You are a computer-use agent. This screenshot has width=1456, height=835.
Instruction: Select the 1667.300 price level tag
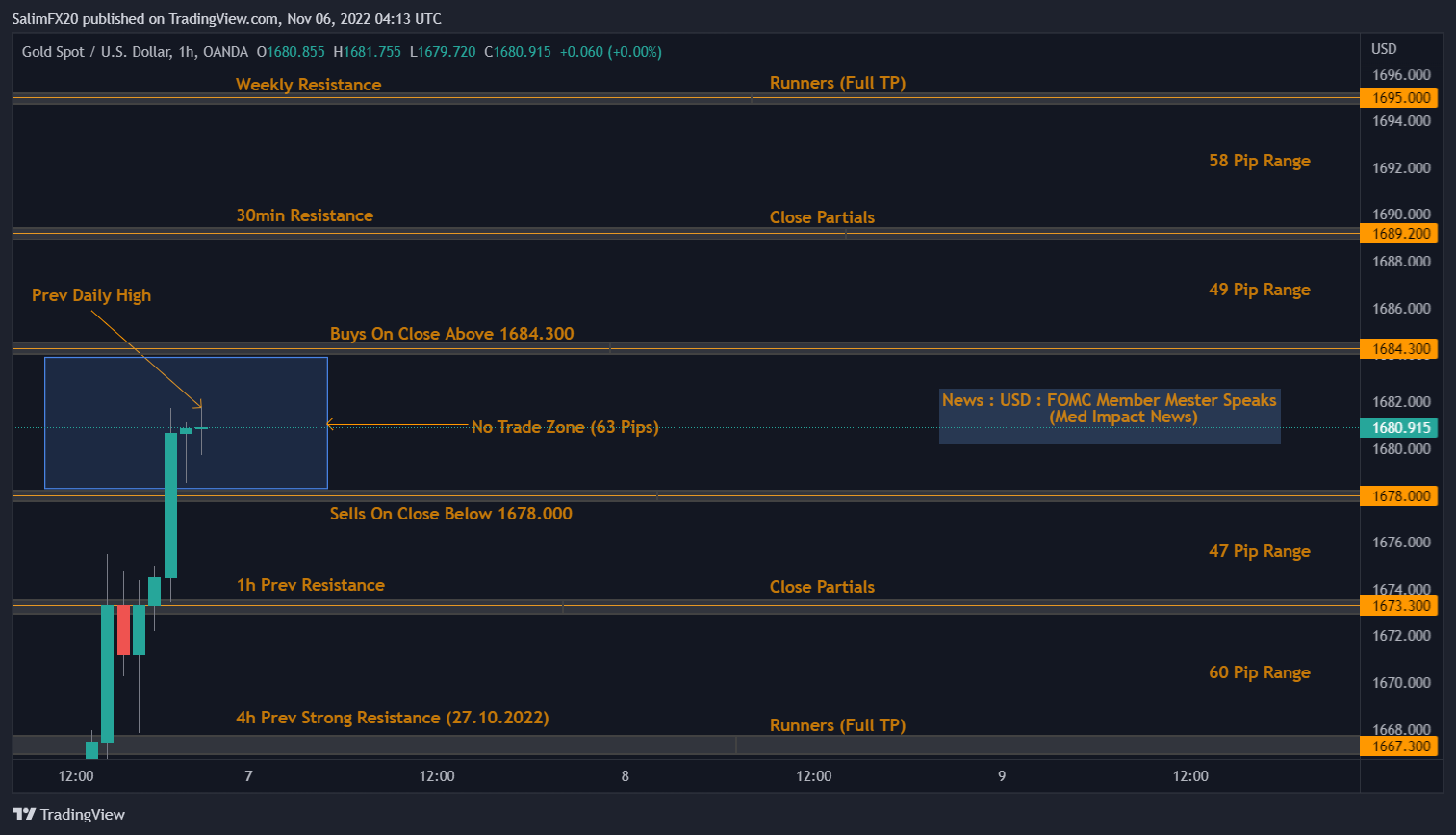click(x=1398, y=746)
